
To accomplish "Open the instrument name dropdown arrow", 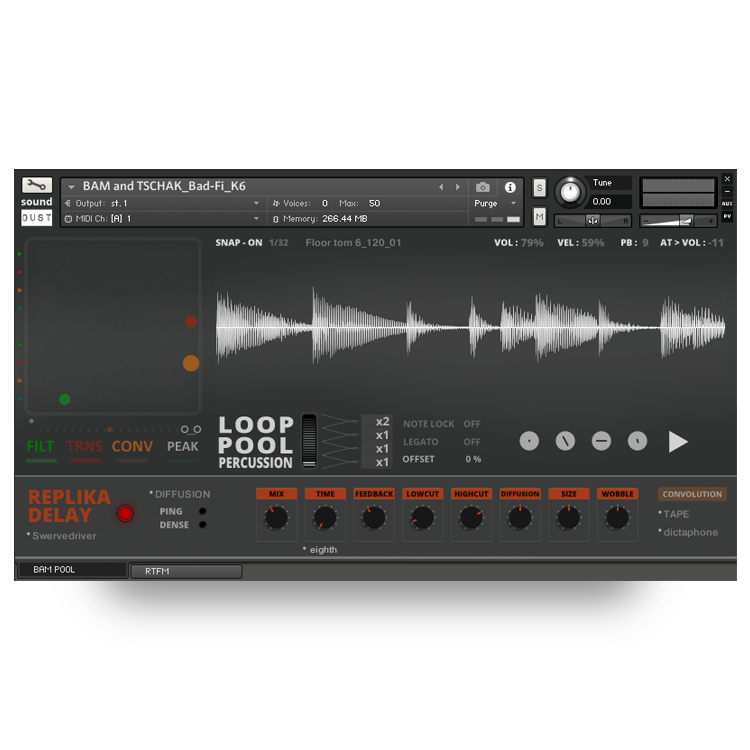I will pos(71,187).
